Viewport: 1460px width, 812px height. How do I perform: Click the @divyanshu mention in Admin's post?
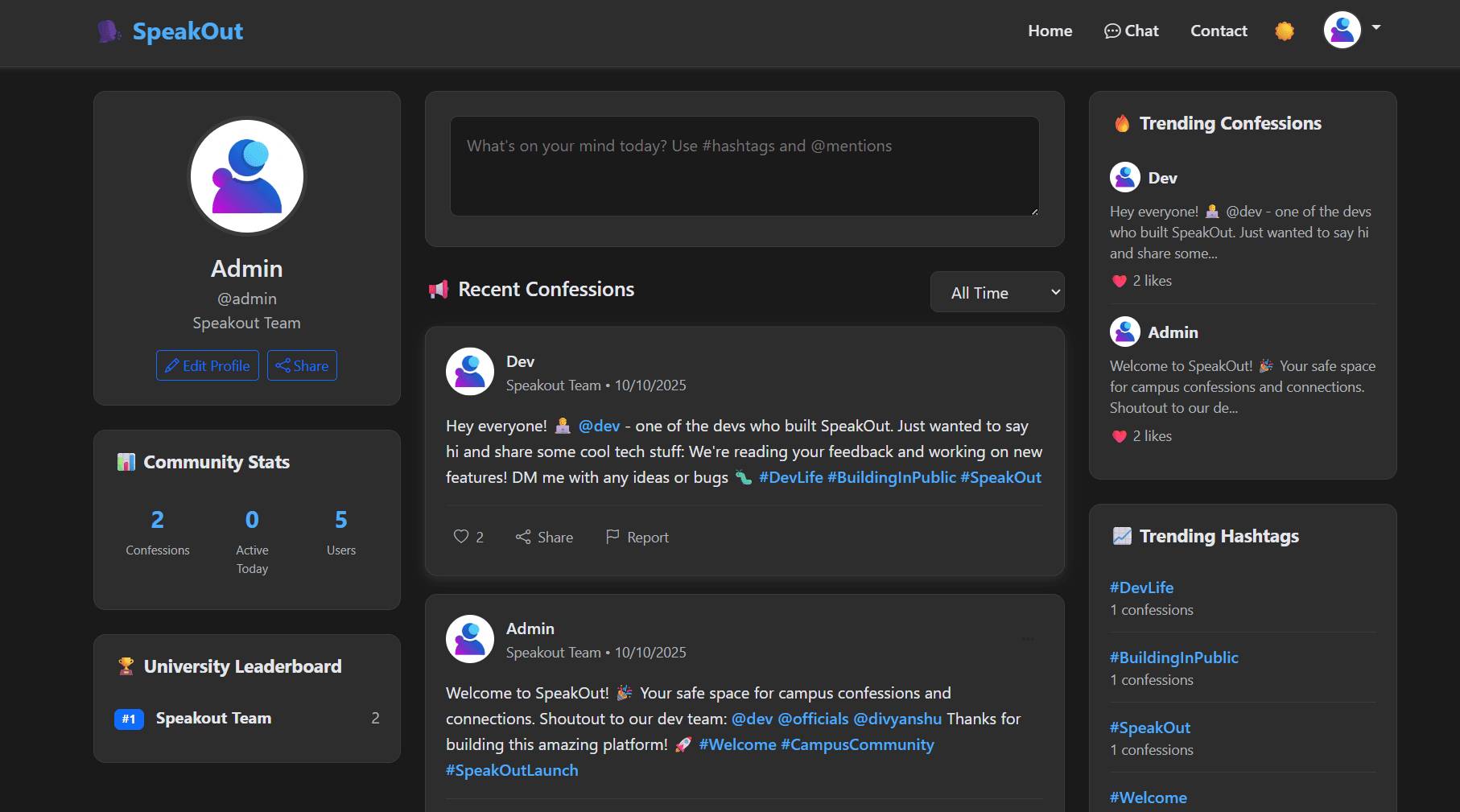click(x=897, y=719)
